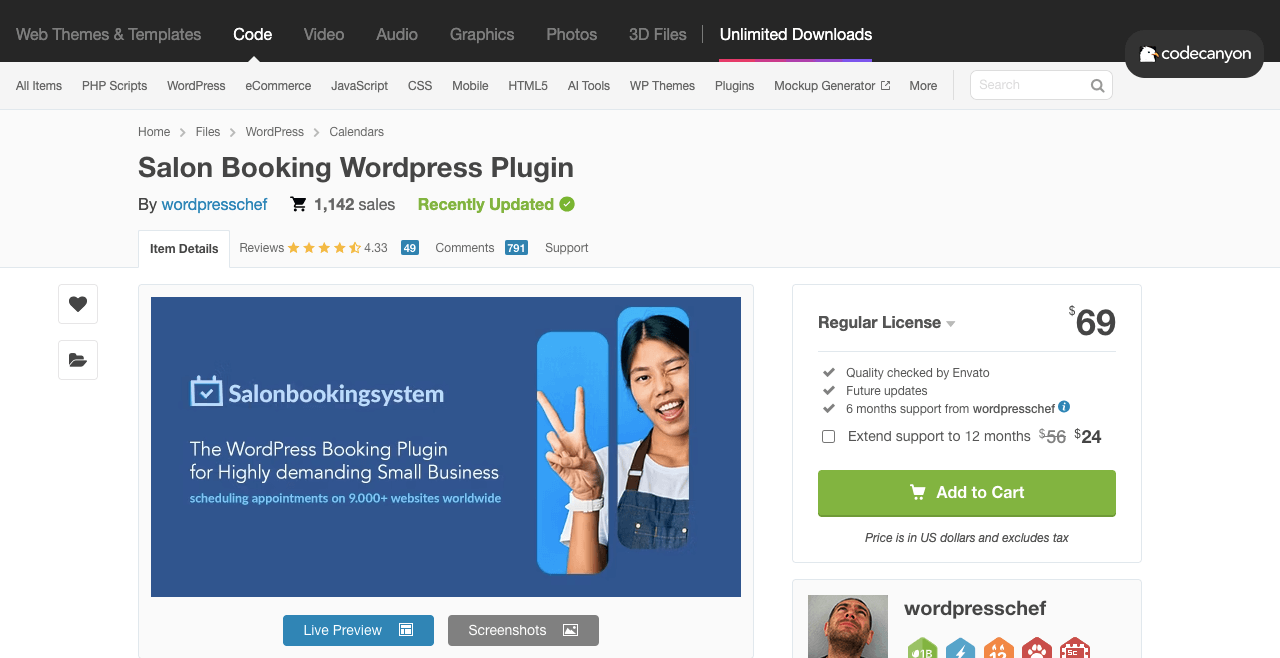Viewport: 1280px width, 658px height.
Task: Click into the Search input field
Action: pyautogui.click(x=1030, y=86)
